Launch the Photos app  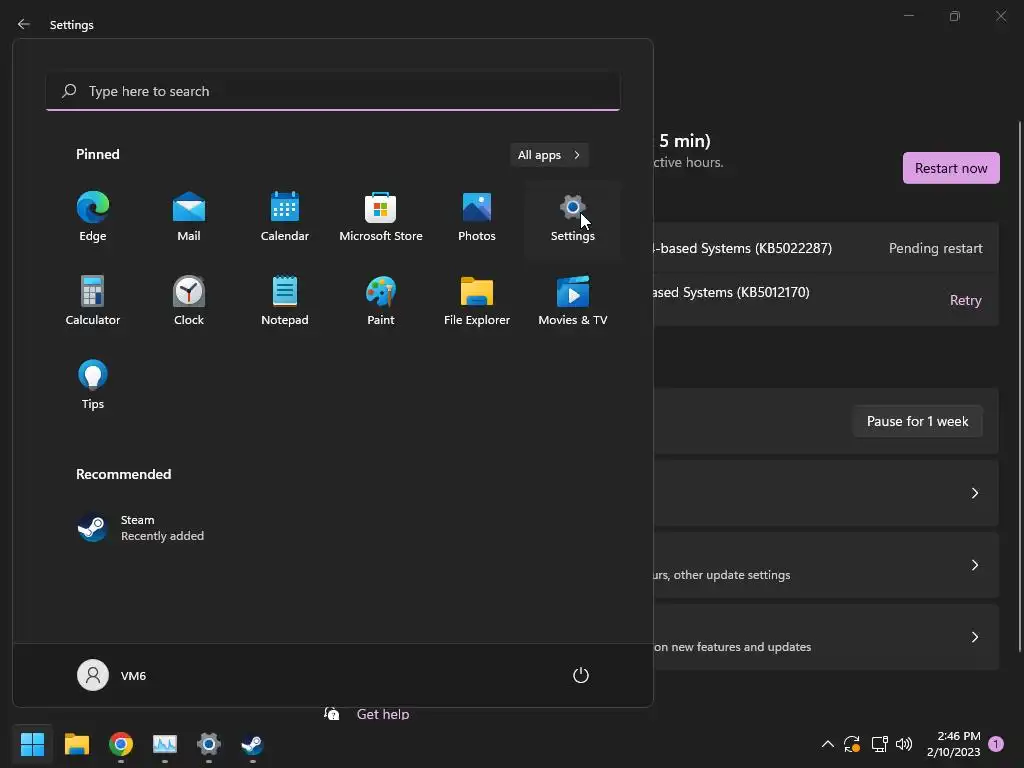click(477, 217)
